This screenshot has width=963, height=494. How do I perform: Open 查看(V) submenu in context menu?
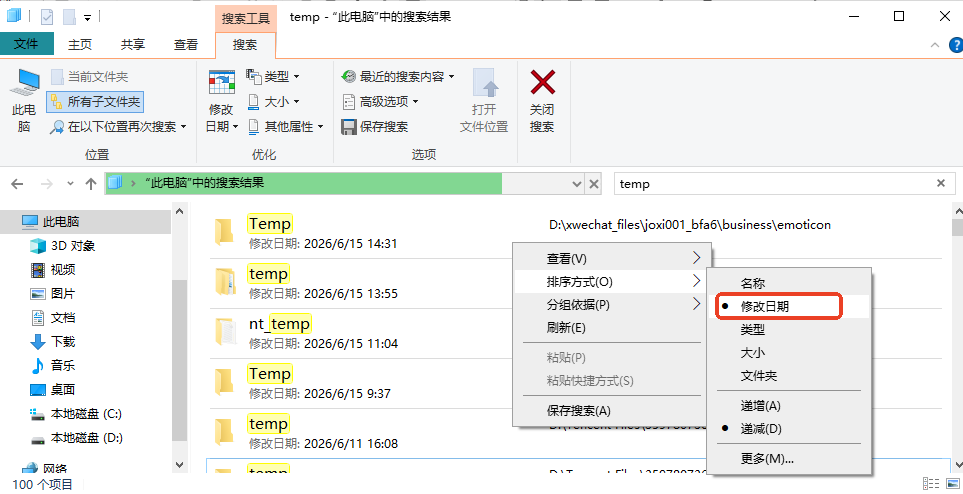click(612, 259)
